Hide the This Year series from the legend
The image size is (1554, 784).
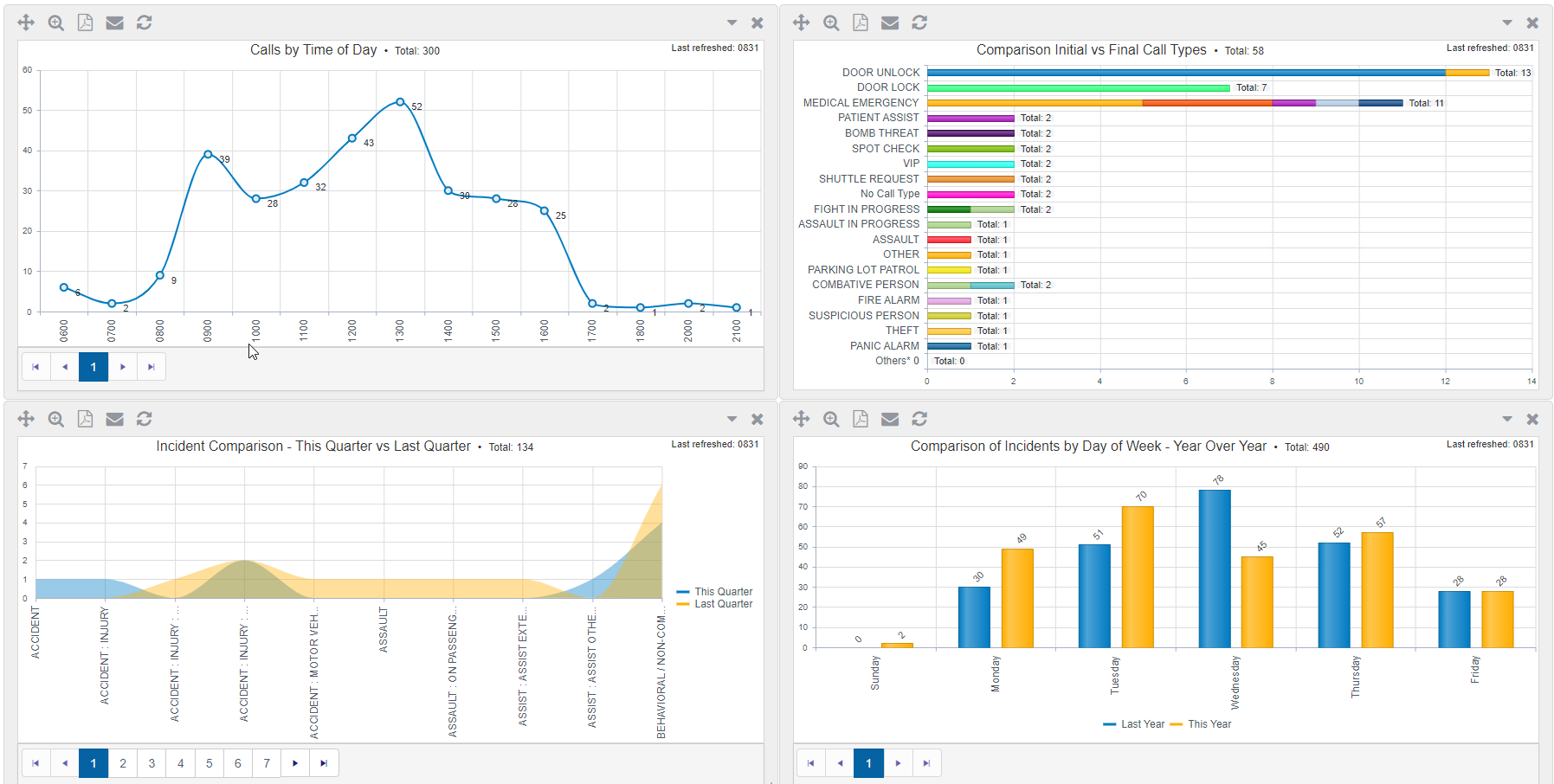click(x=1210, y=723)
